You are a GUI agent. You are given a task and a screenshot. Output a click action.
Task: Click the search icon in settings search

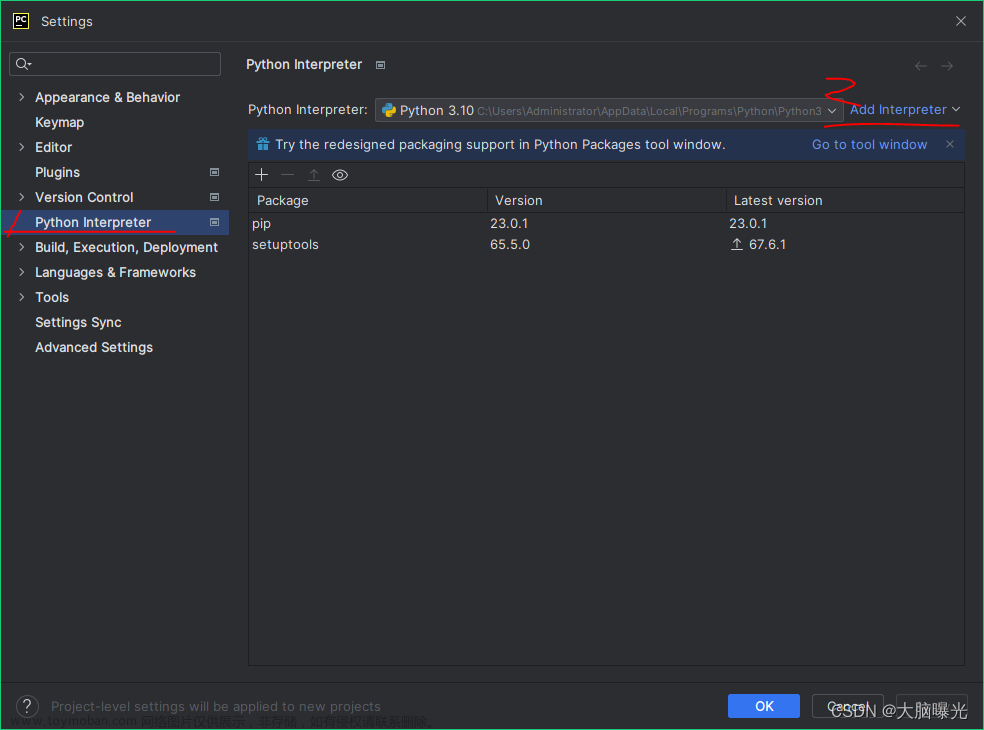click(x=23, y=63)
